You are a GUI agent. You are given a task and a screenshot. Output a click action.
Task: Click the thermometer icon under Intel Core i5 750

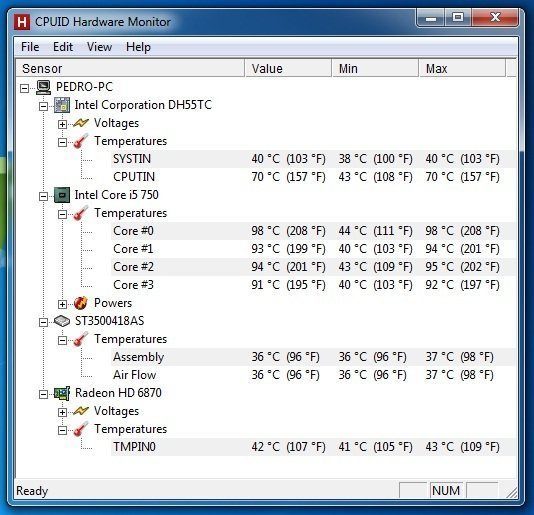(81, 213)
